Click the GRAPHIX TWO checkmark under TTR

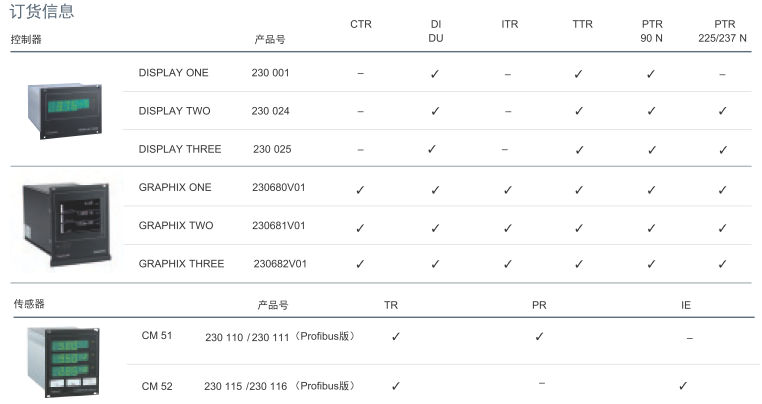[579, 228]
